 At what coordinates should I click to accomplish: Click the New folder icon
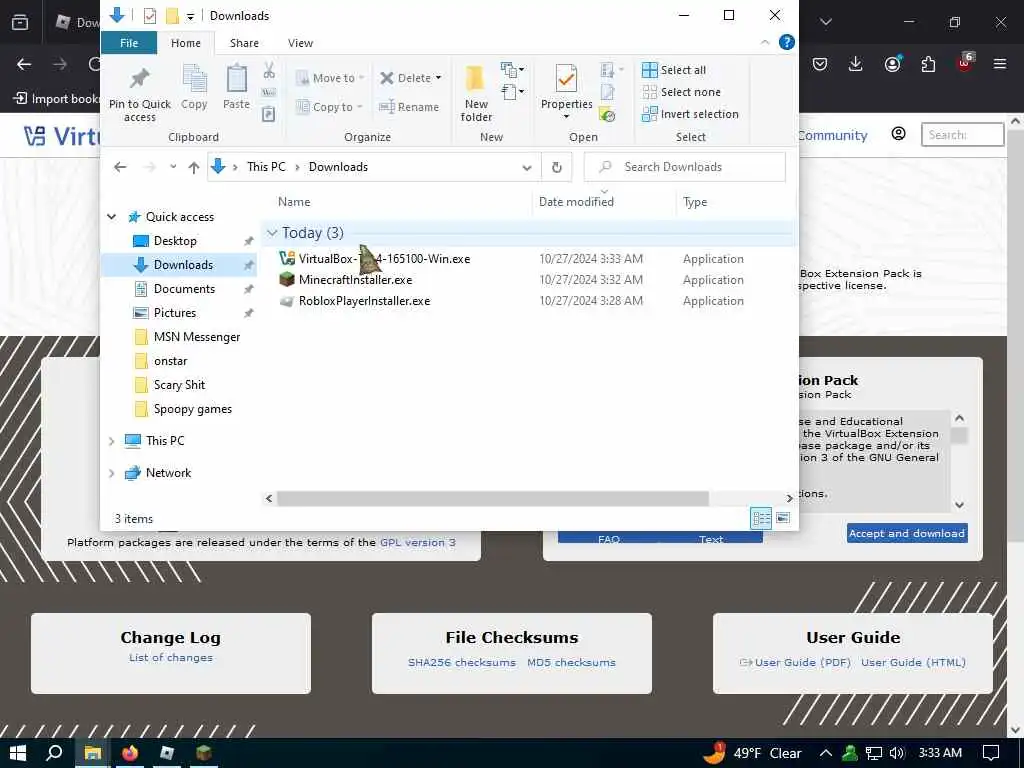475,80
